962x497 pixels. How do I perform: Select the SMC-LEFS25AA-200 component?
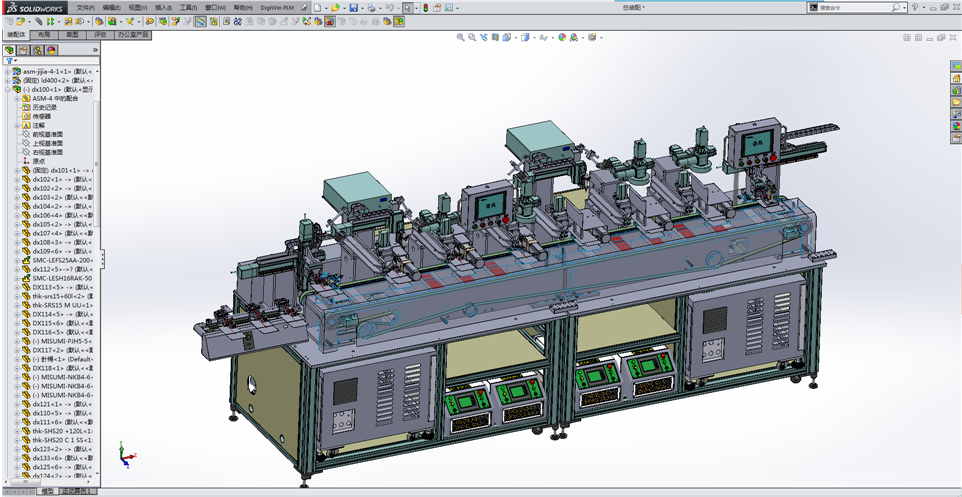click(x=62, y=260)
